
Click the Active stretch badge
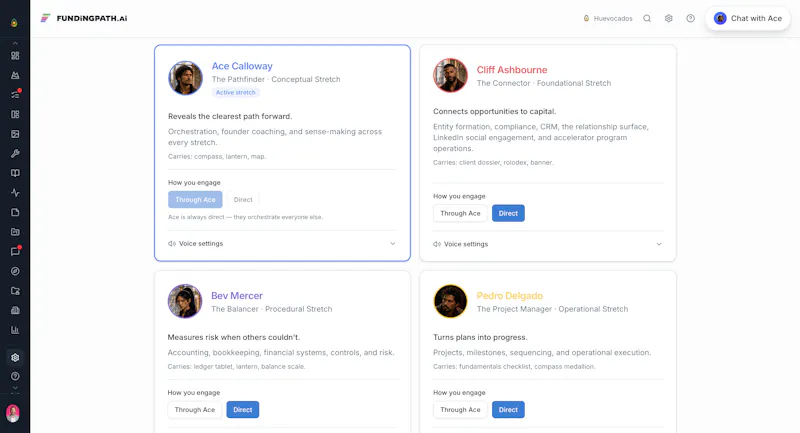(x=236, y=92)
